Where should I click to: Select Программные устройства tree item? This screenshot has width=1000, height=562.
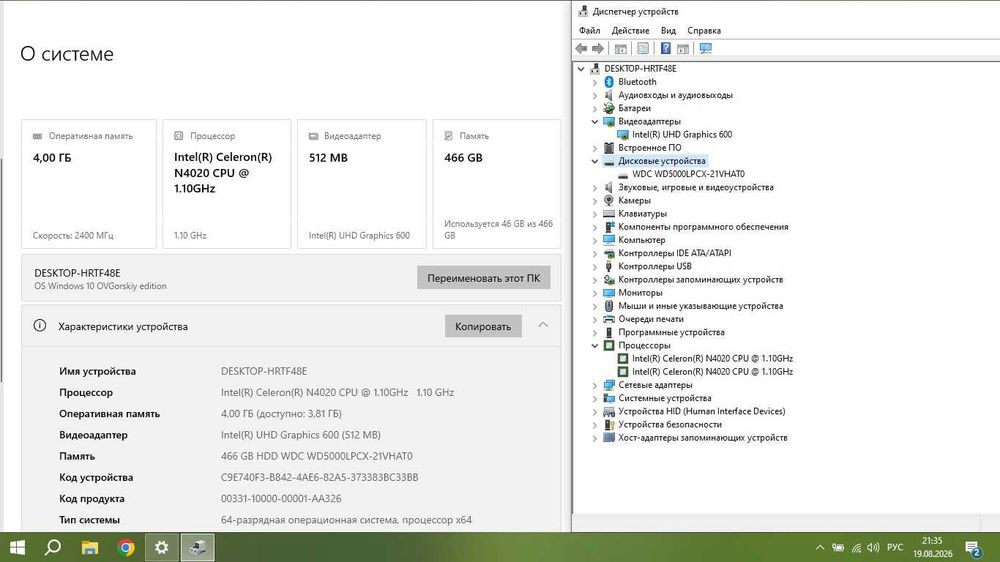(x=671, y=332)
